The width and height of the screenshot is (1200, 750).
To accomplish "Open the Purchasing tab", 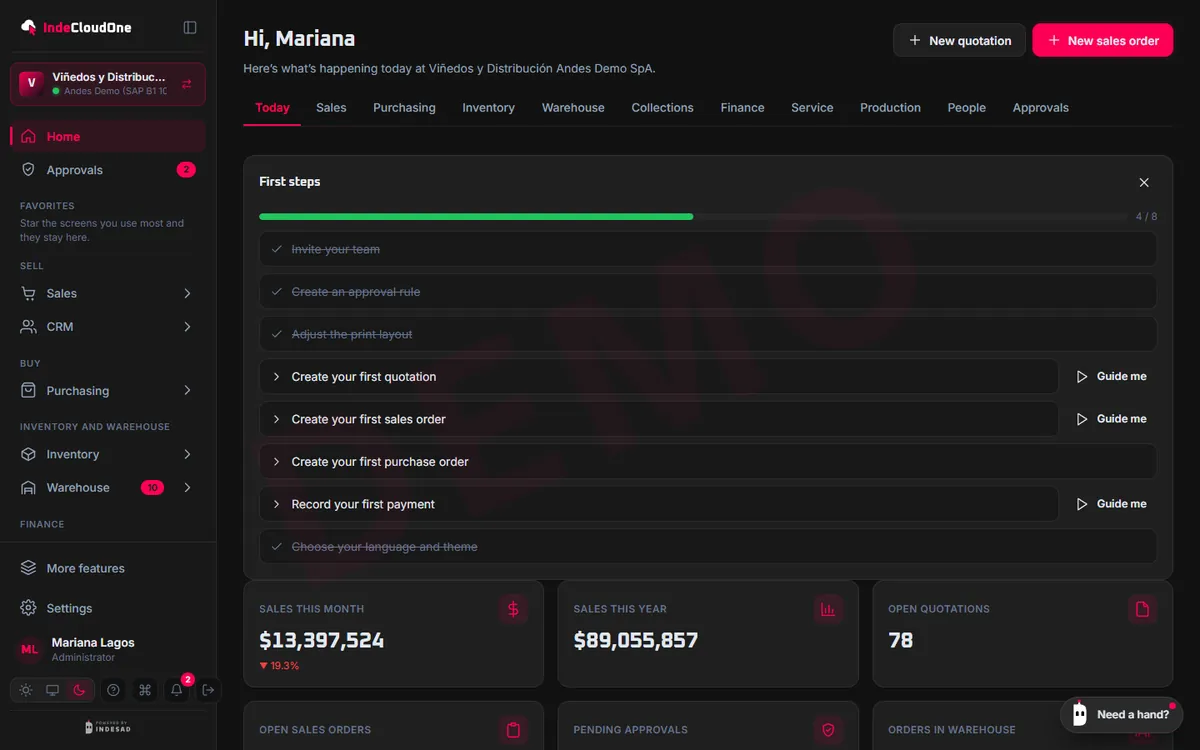I will [x=404, y=108].
